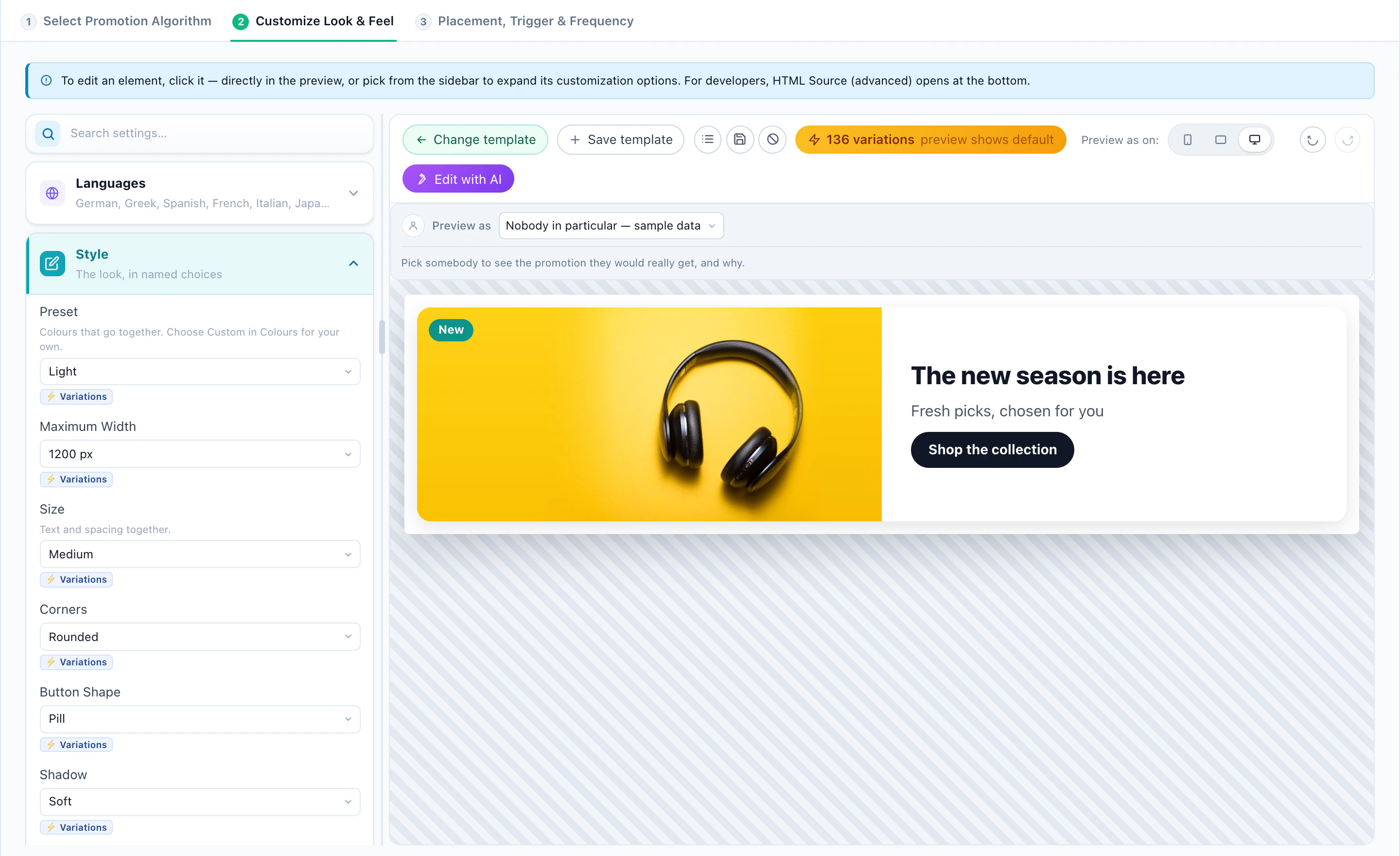The image size is (1400, 856).
Task: Click the sidebar vertical scrollbar handle
Action: pyautogui.click(x=382, y=337)
